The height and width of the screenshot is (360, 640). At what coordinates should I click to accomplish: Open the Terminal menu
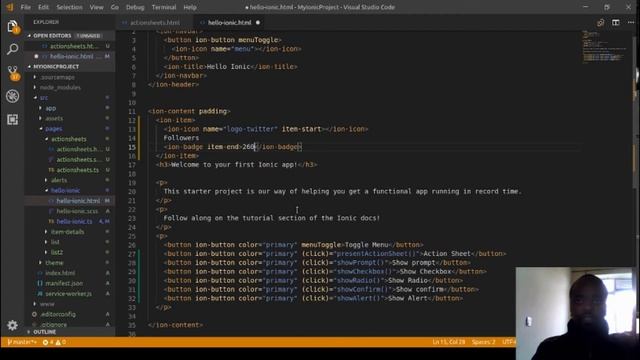(x=164, y=7)
